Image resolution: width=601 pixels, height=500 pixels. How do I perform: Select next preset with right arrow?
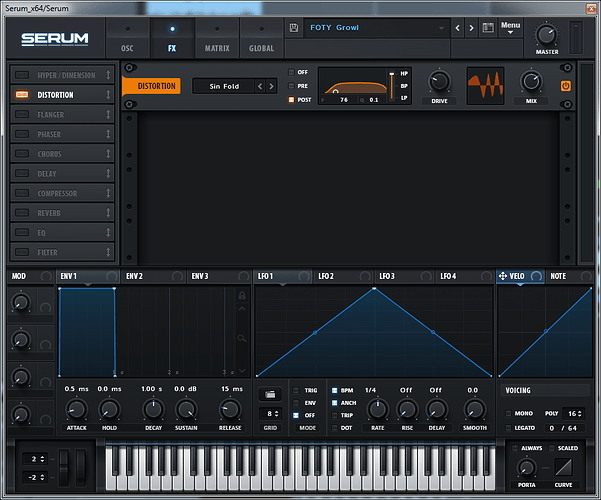point(473,28)
